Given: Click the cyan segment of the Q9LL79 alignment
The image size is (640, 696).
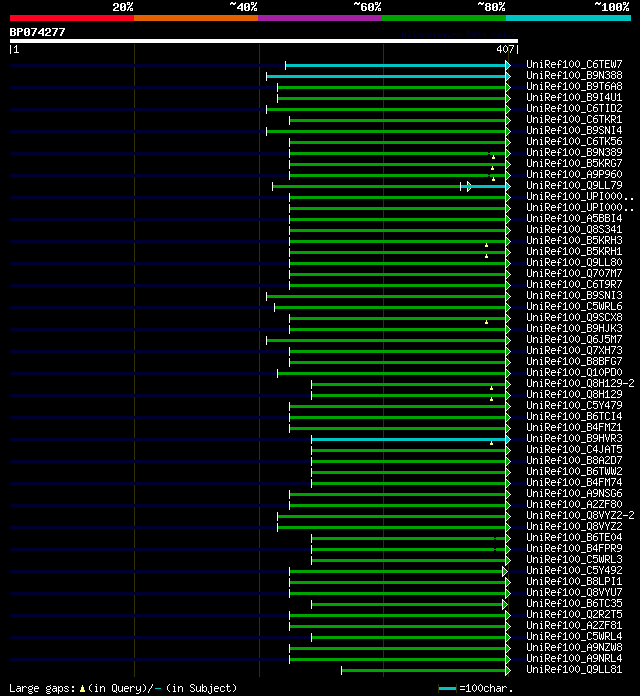Looking at the screenshot, I should [x=488, y=186].
